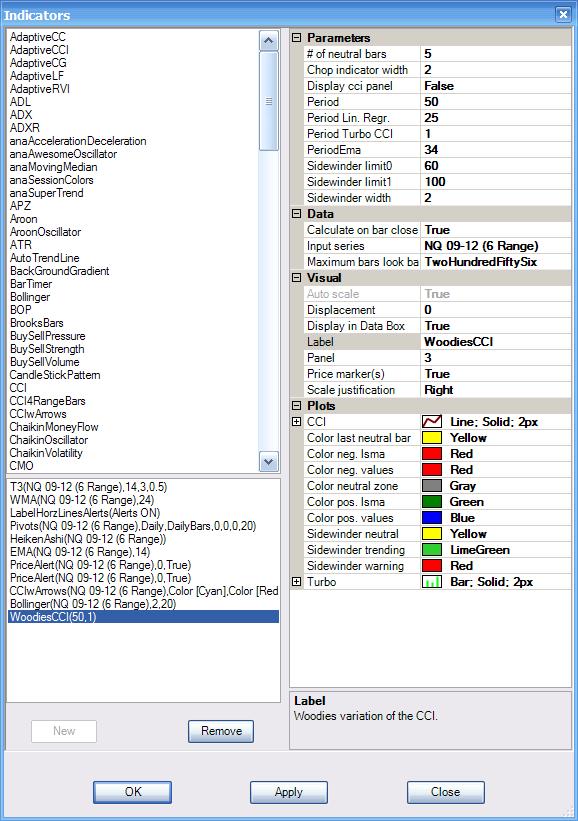Collapse the Visual section

(x=296, y=278)
